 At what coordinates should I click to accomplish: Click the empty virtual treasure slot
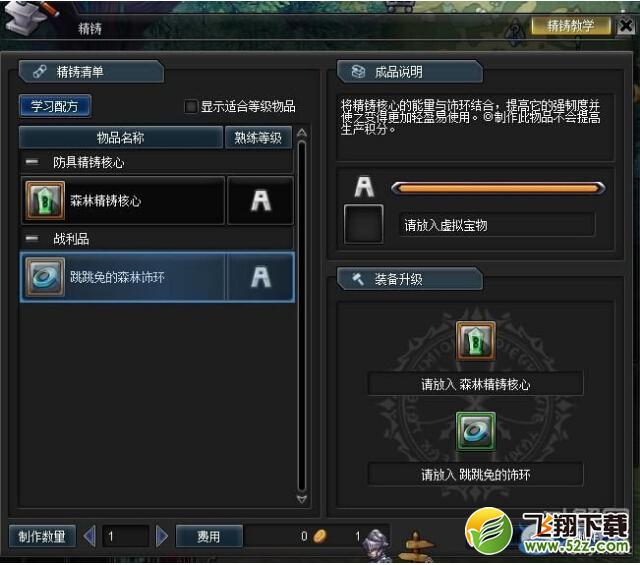[363, 224]
